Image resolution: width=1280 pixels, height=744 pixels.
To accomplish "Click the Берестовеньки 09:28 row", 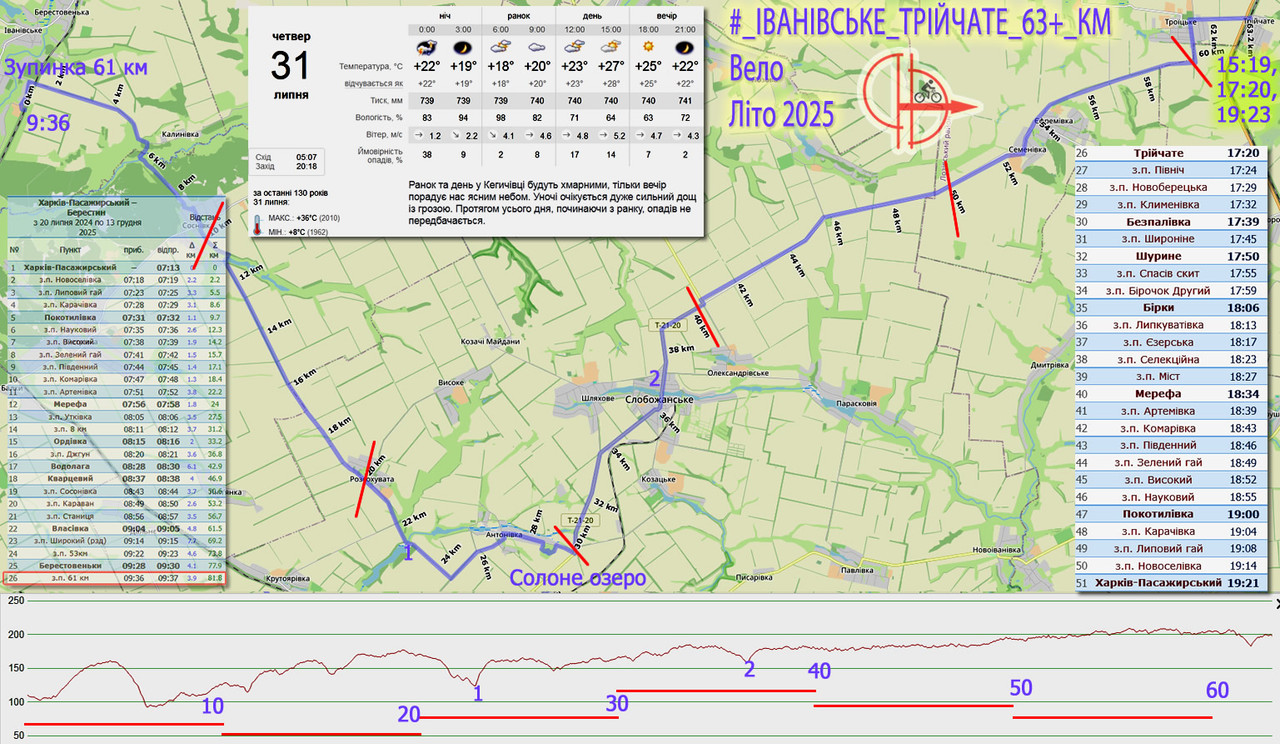I will click(x=115, y=565).
